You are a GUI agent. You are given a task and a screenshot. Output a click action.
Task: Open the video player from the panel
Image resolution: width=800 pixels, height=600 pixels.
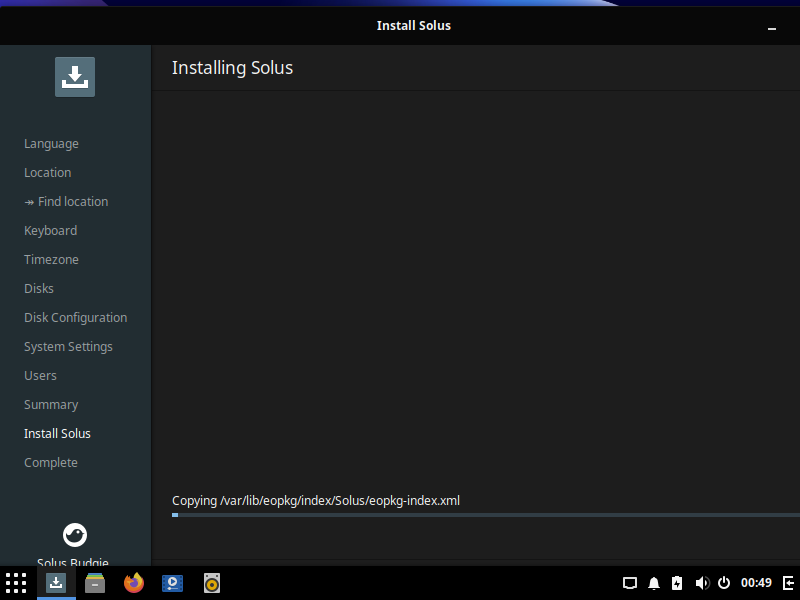(172, 583)
